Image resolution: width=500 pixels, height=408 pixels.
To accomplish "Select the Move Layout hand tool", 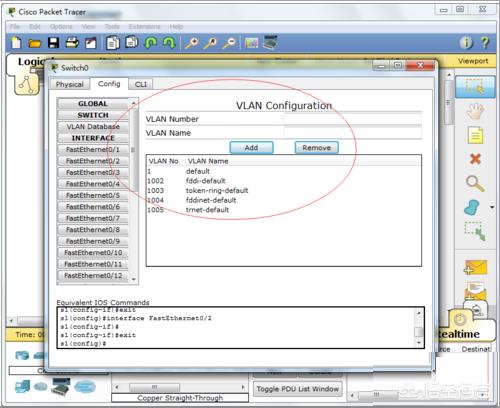I will 475,111.
